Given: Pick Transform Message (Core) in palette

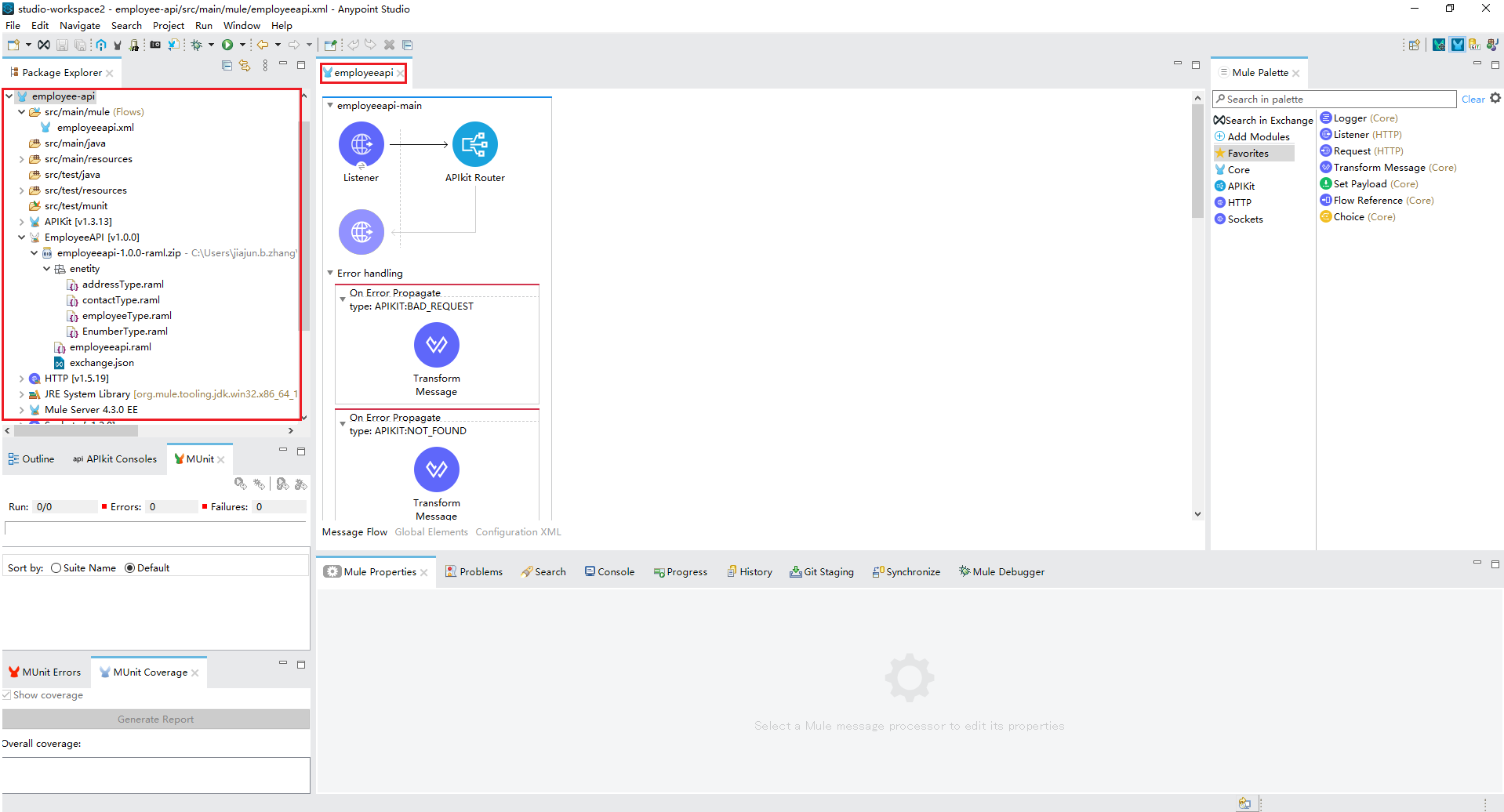Looking at the screenshot, I should (1389, 168).
